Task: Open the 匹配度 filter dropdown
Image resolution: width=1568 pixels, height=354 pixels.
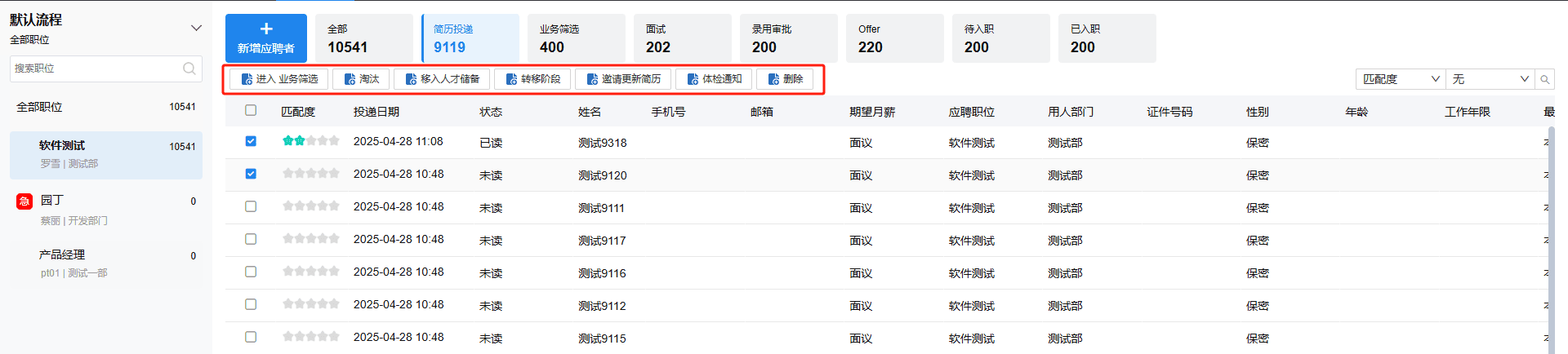Action: click(1401, 79)
